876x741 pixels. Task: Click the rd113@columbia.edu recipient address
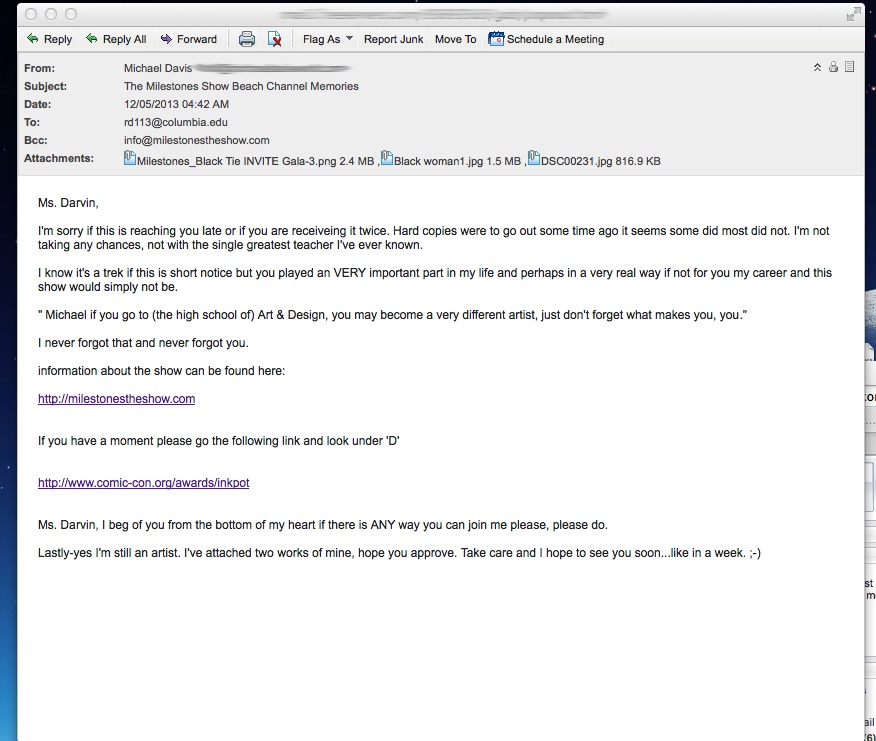click(x=176, y=123)
